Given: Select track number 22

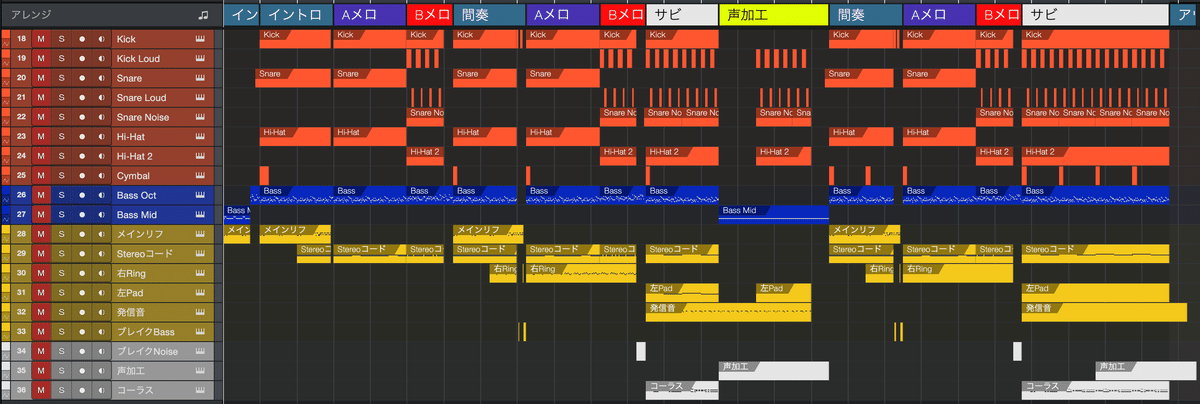Looking at the screenshot, I should tap(21, 117).
